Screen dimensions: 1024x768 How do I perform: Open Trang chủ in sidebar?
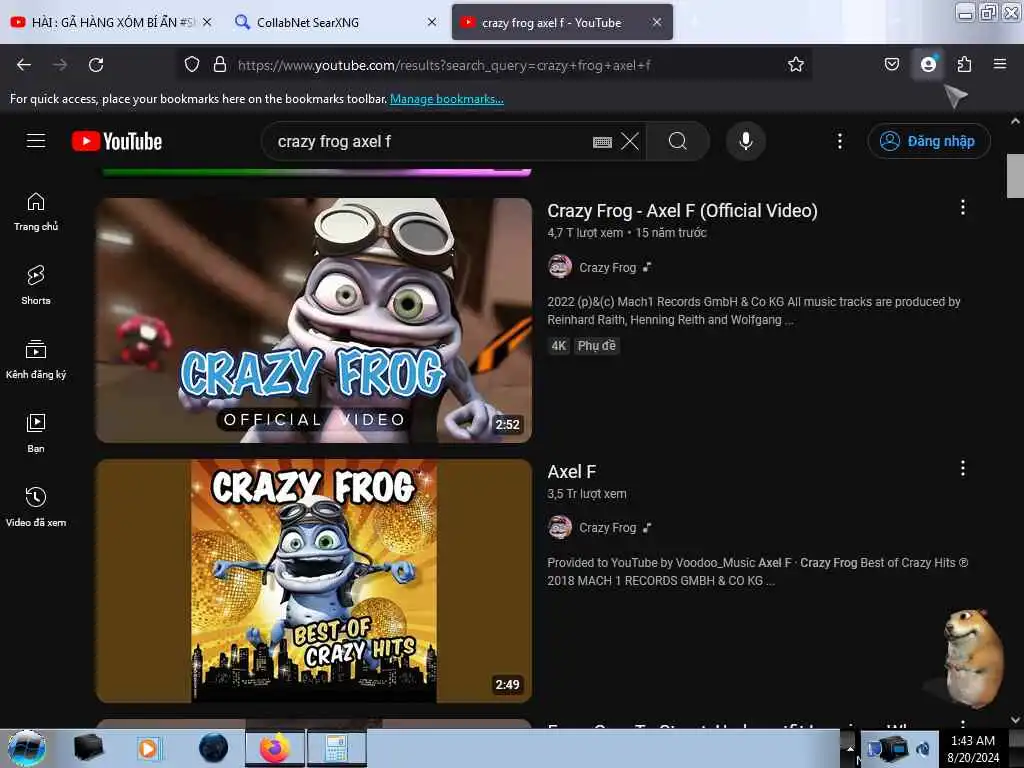[36, 212]
